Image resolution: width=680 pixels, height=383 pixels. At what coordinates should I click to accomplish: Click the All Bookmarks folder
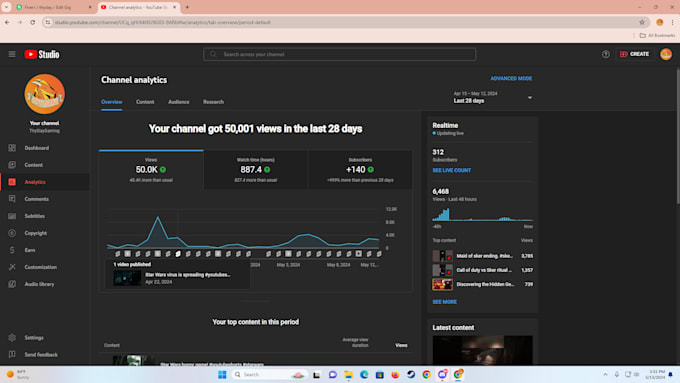click(657, 35)
